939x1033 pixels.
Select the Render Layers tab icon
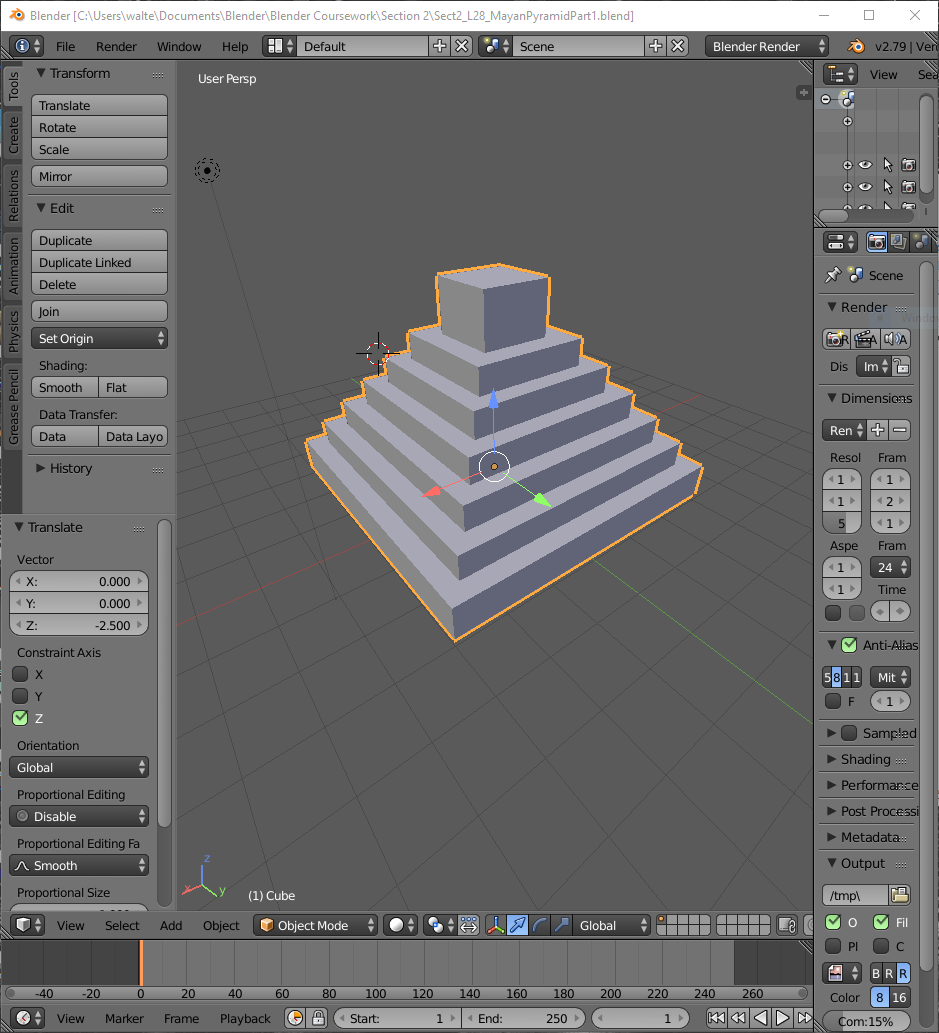[x=899, y=242]
